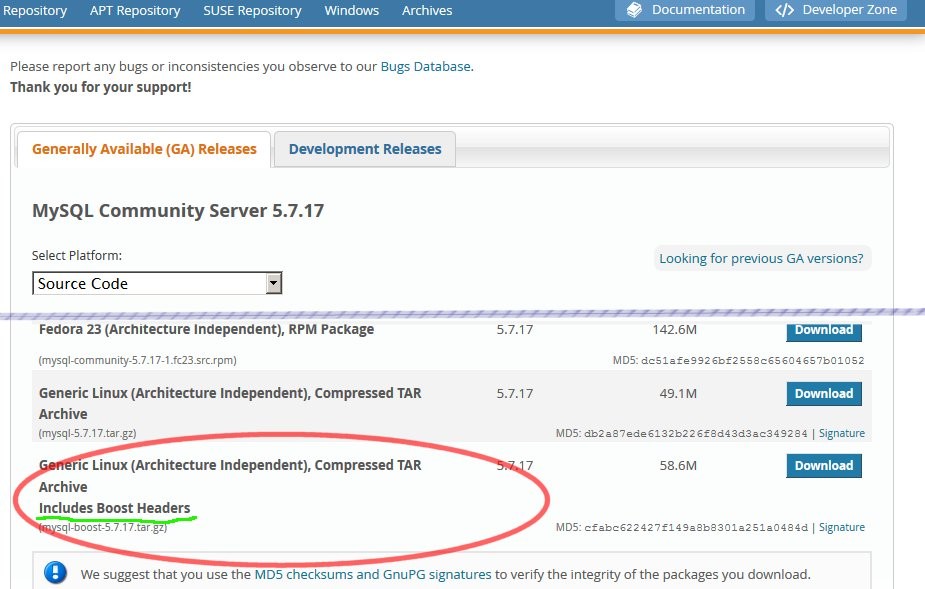This screenshot has height=589, width=925.
Task: Download mysql-5.7.17.tar.gz 49.1M archive
Action: coord(824,394)
